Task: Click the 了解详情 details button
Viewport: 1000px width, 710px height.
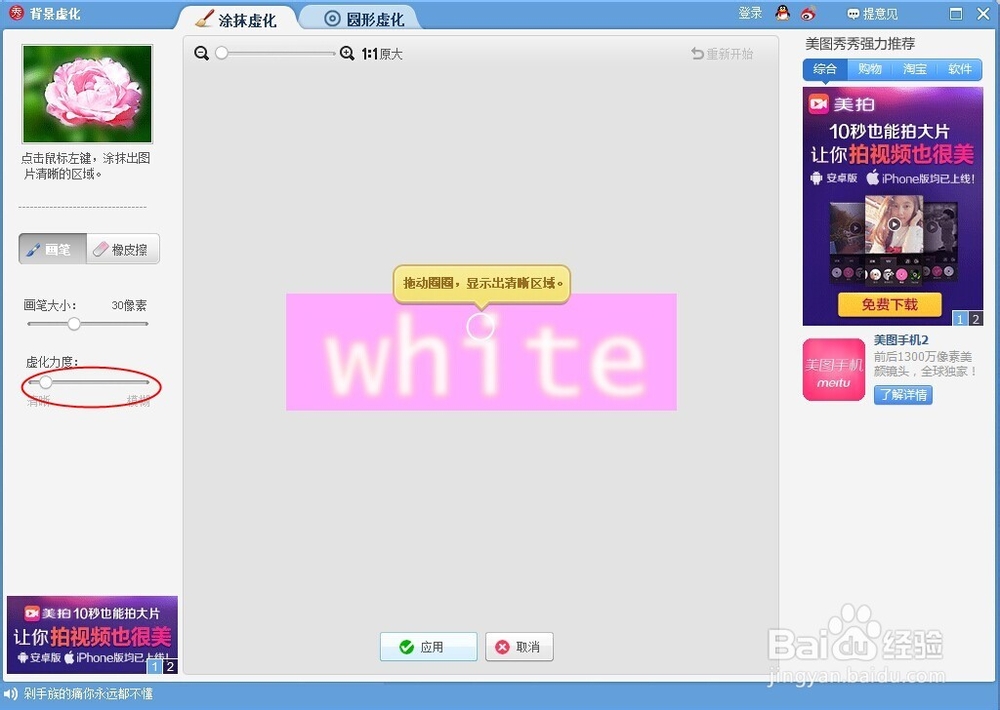Action: pyautogui.click(x=903, y=395)
